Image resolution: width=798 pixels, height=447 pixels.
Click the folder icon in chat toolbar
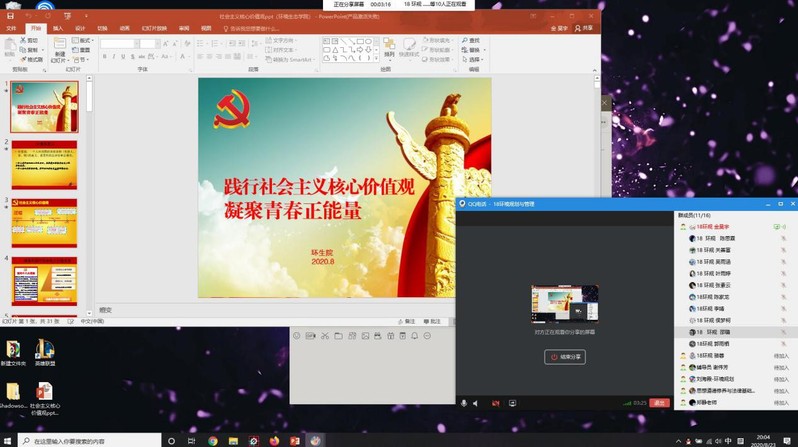point(339,335)
